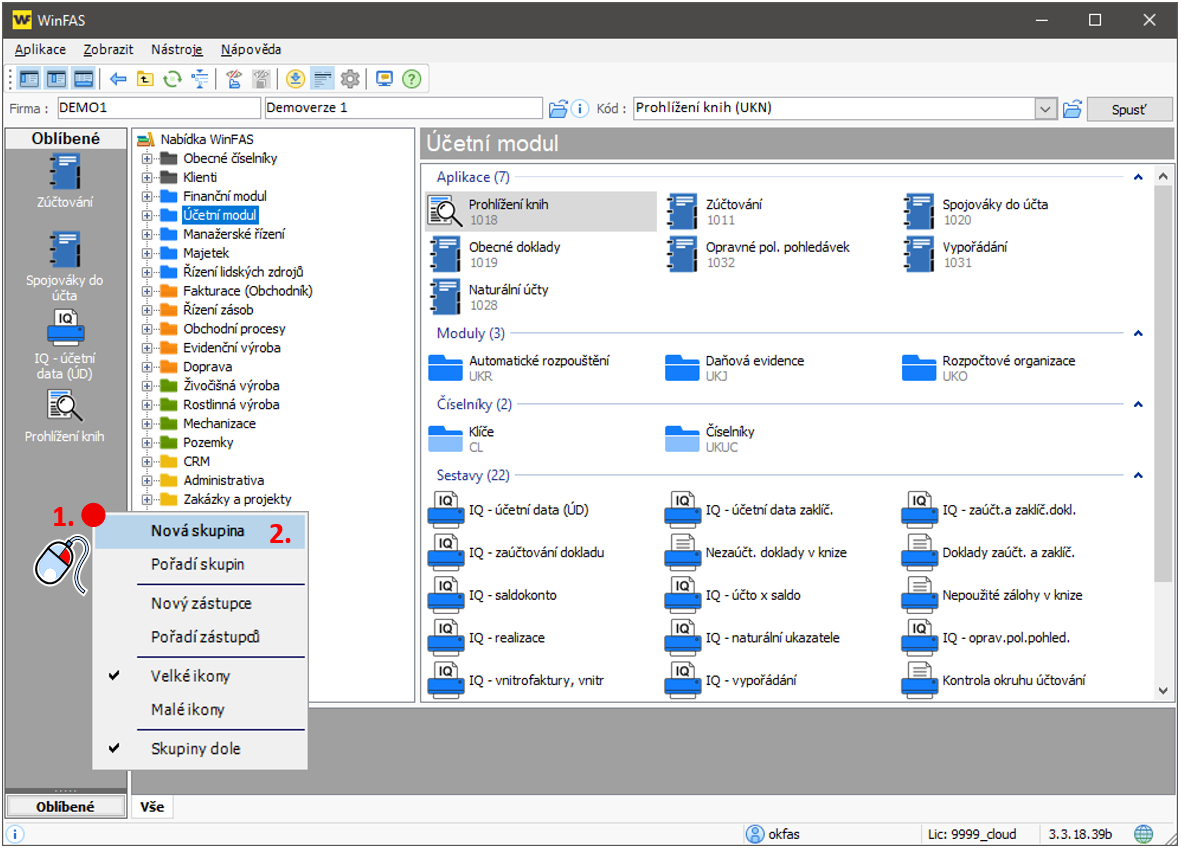The image size is (1181, 849).
Task: Toggle the Skupiny dole option
Action: 195,748
